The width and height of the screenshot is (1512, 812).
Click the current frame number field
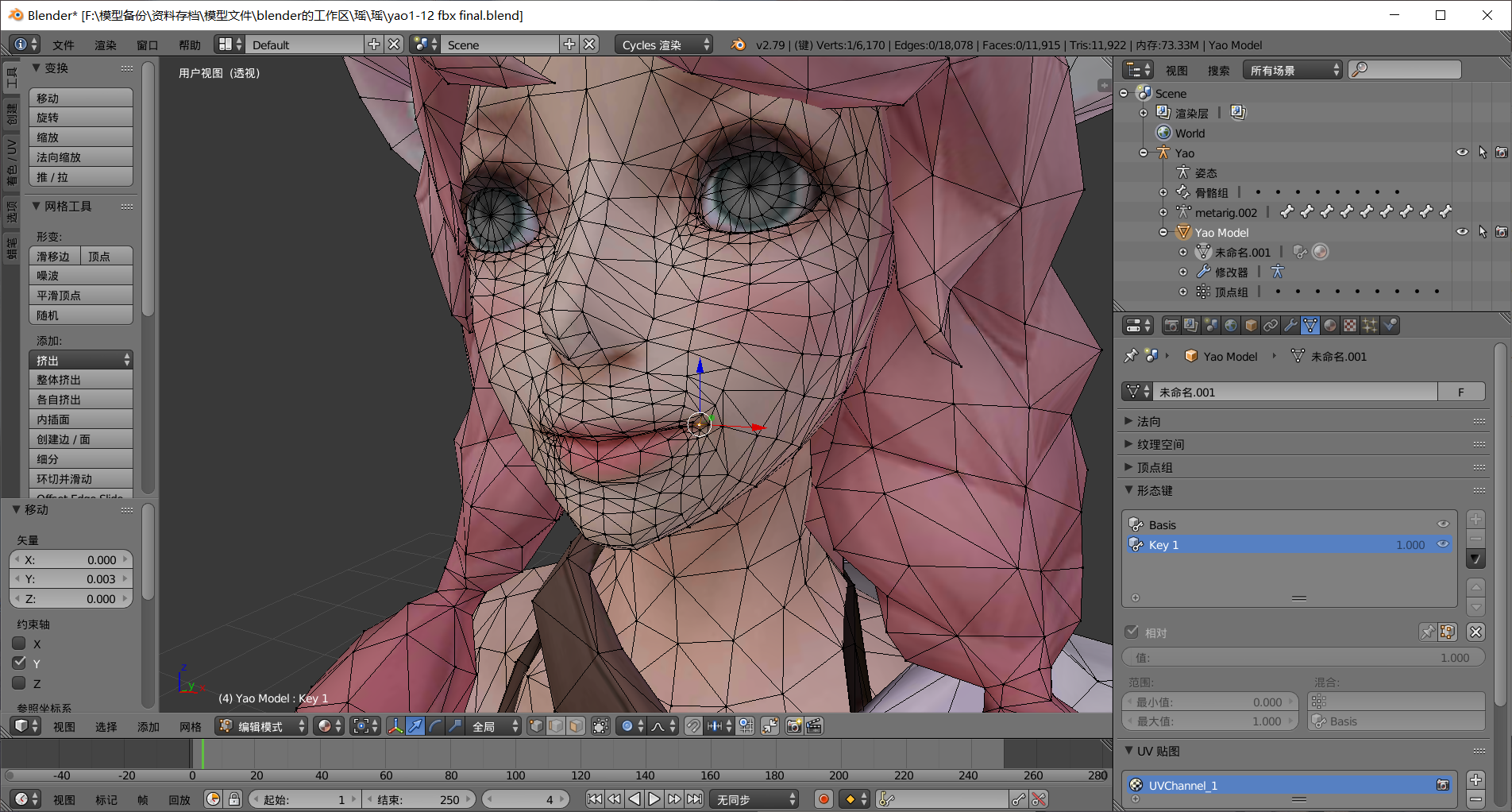tap(525, 799)
